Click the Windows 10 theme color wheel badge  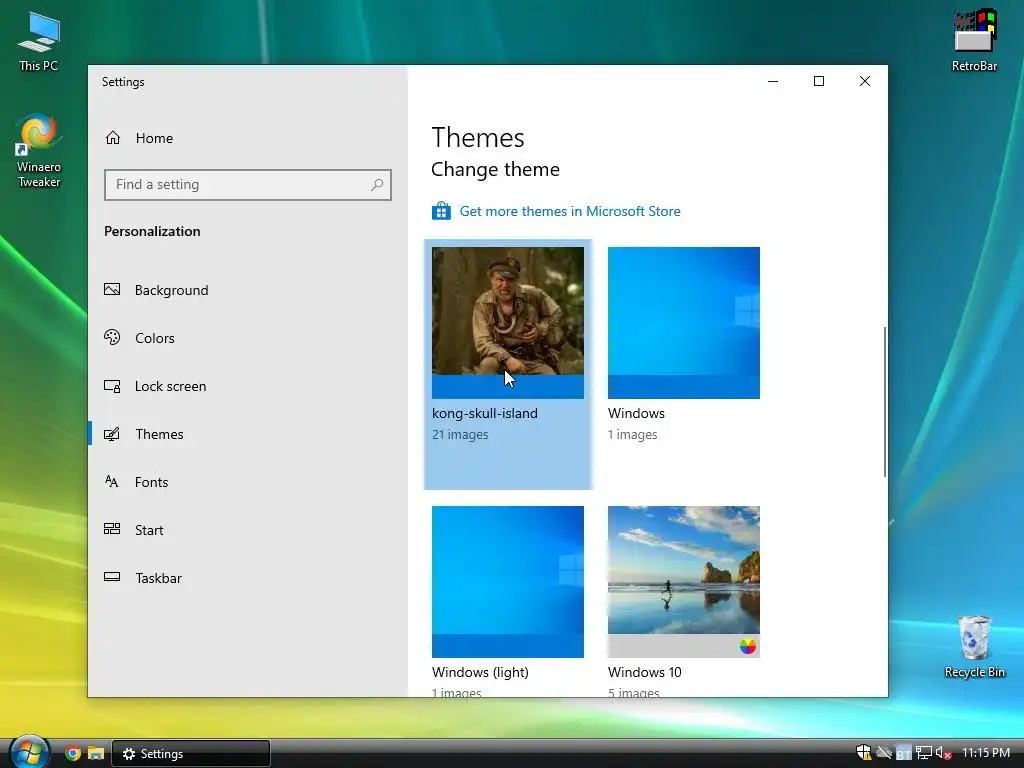(748, 647)
